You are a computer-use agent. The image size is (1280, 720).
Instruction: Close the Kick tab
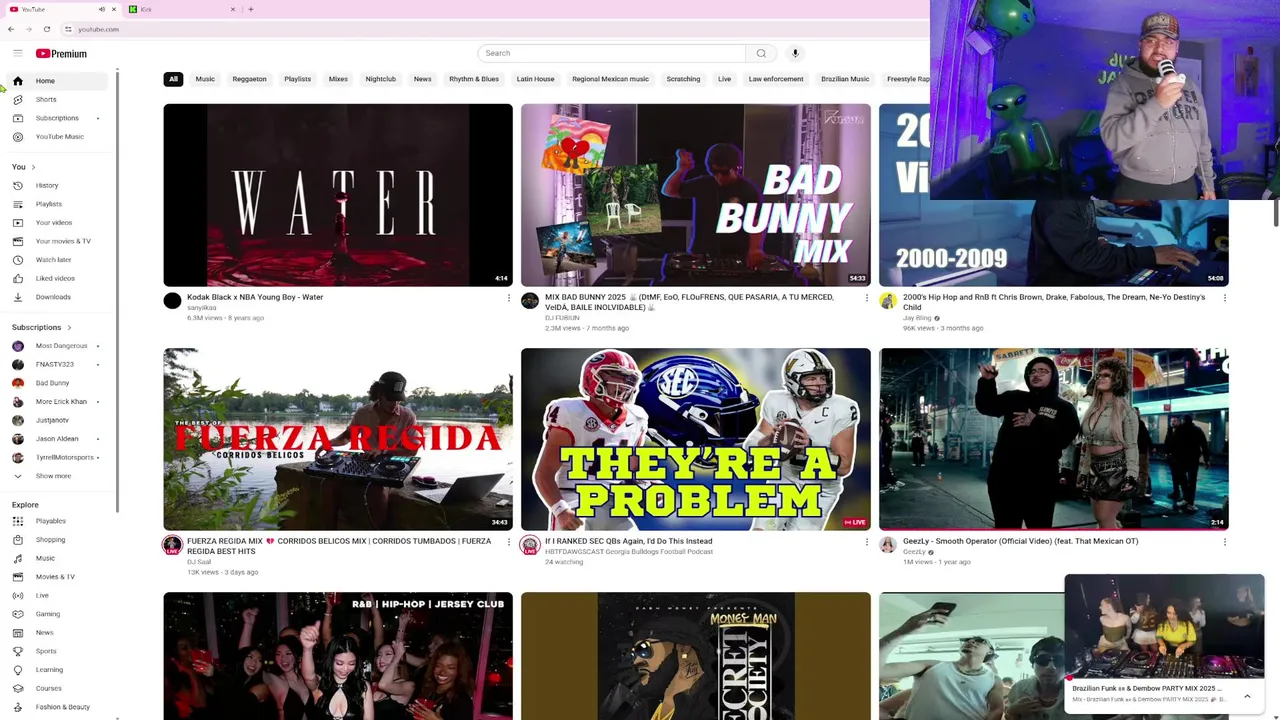pos(233,9)
